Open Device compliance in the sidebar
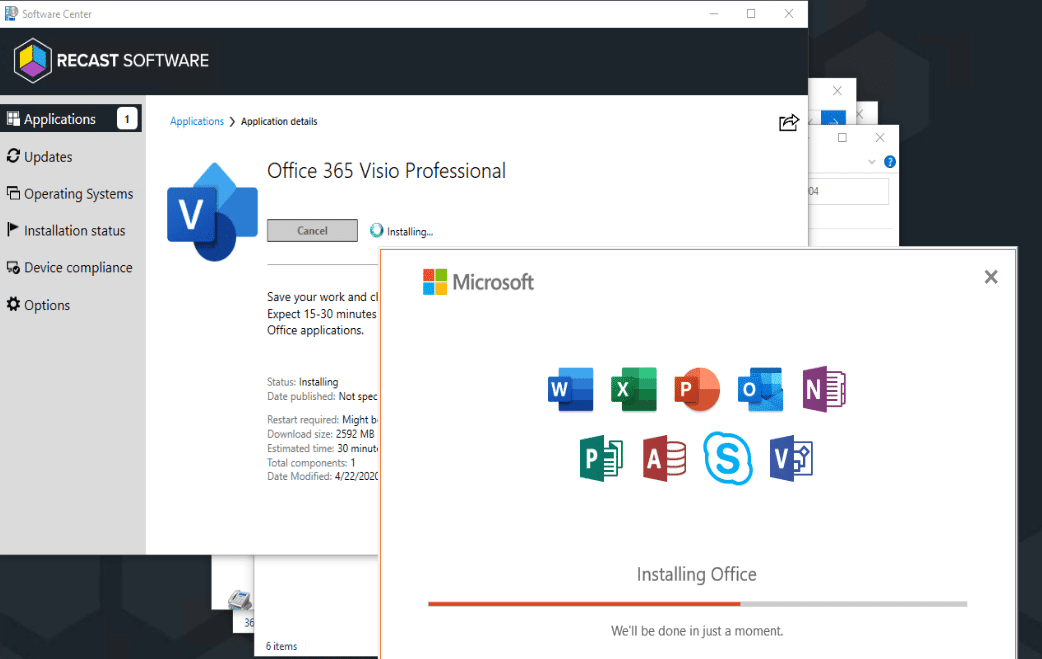 click(77, 268)
